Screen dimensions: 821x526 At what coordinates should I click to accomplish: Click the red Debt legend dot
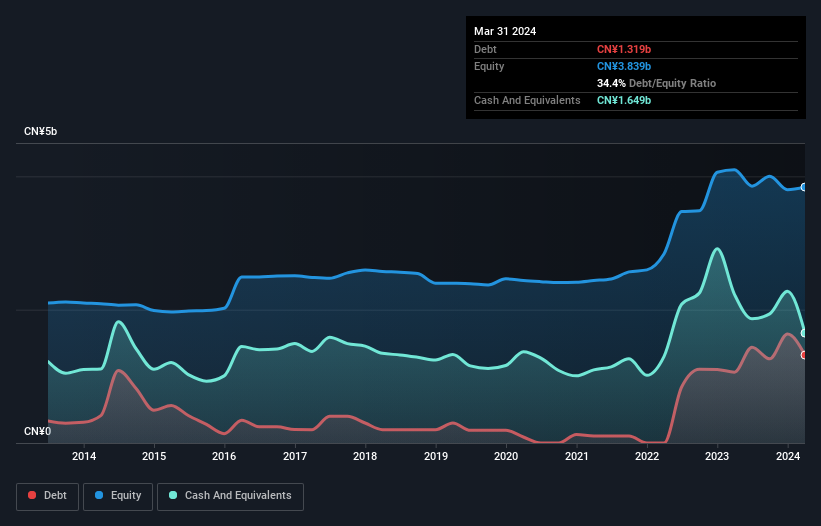(x=32, y=495)
